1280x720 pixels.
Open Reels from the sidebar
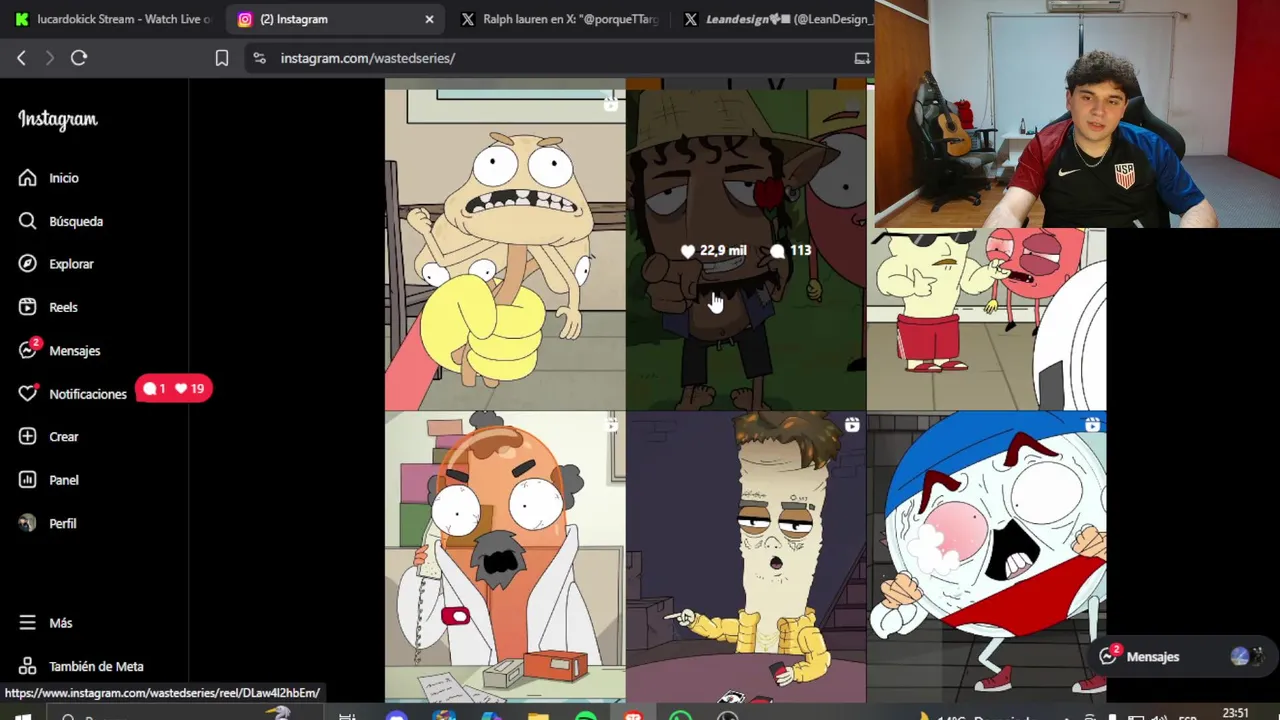coord(48,307)
